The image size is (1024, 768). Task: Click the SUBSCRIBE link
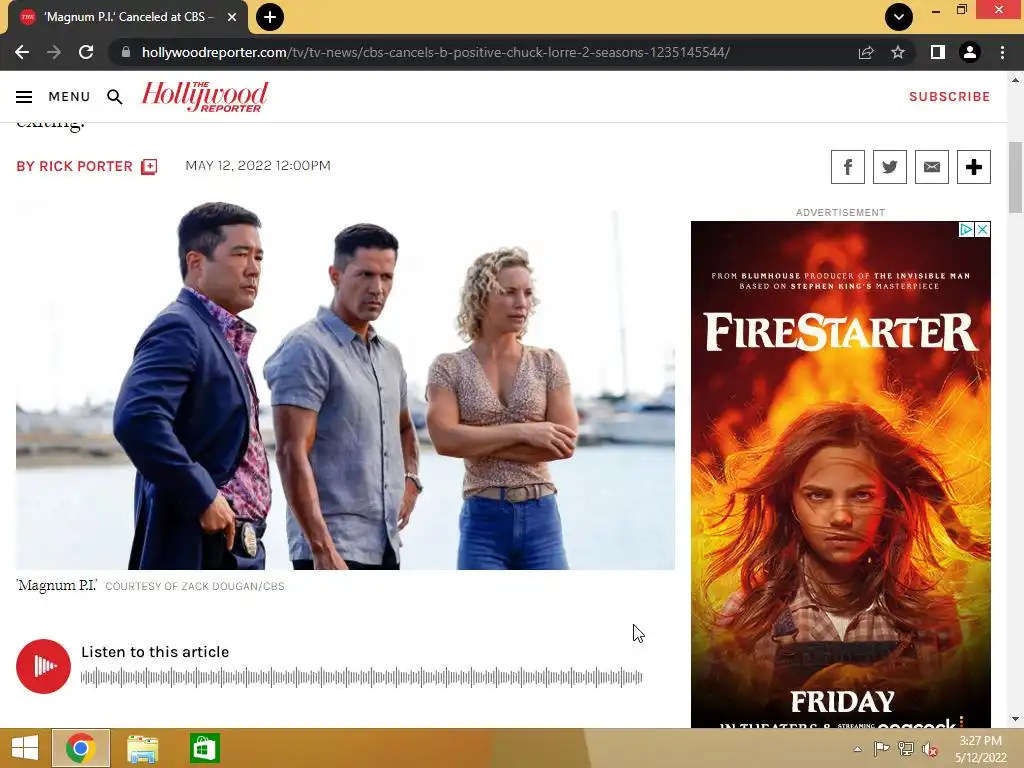[950, 97]
